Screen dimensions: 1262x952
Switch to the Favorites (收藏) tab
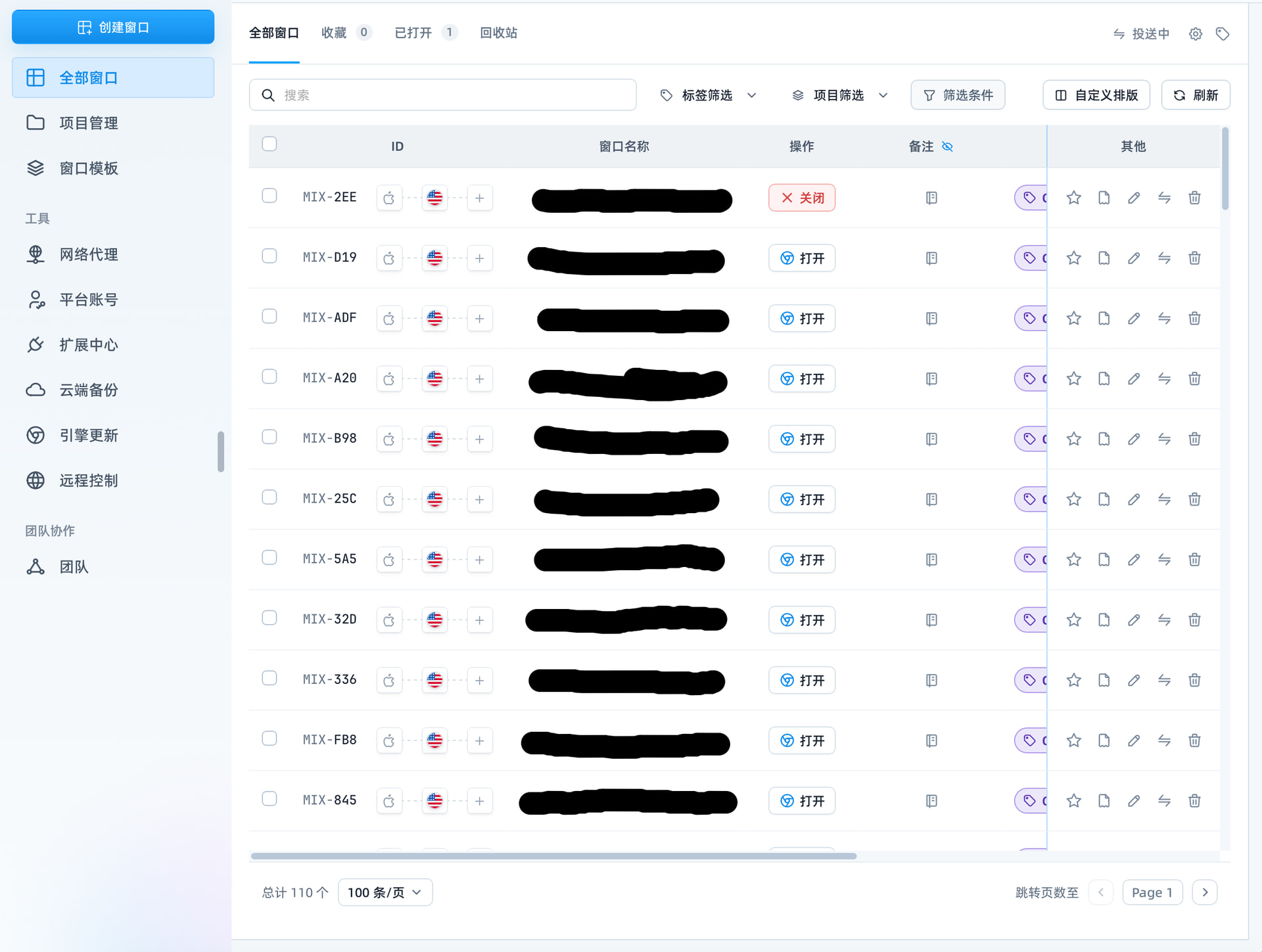coord(346,33)
